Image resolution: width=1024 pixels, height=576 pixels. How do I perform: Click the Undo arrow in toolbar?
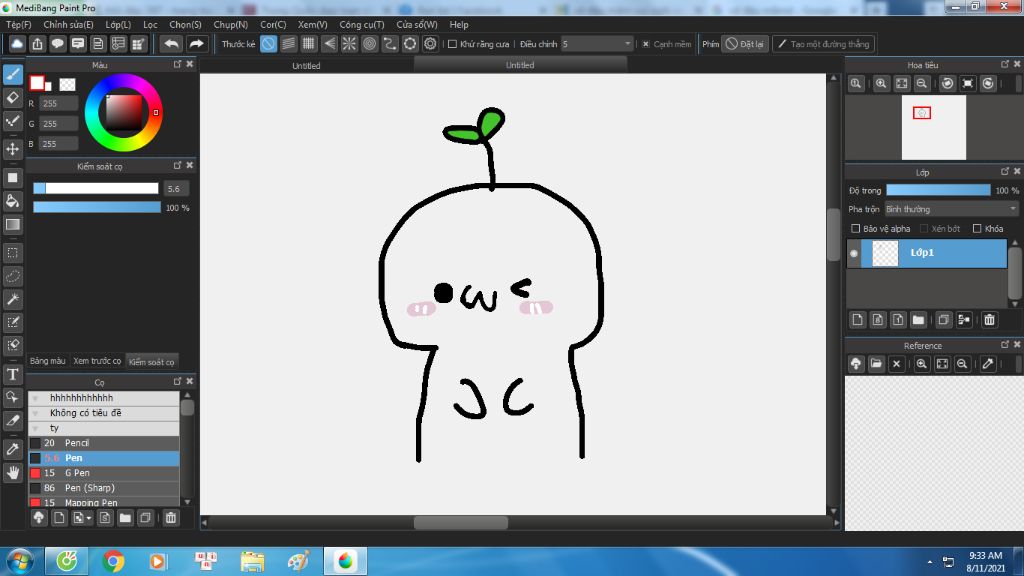172,44
